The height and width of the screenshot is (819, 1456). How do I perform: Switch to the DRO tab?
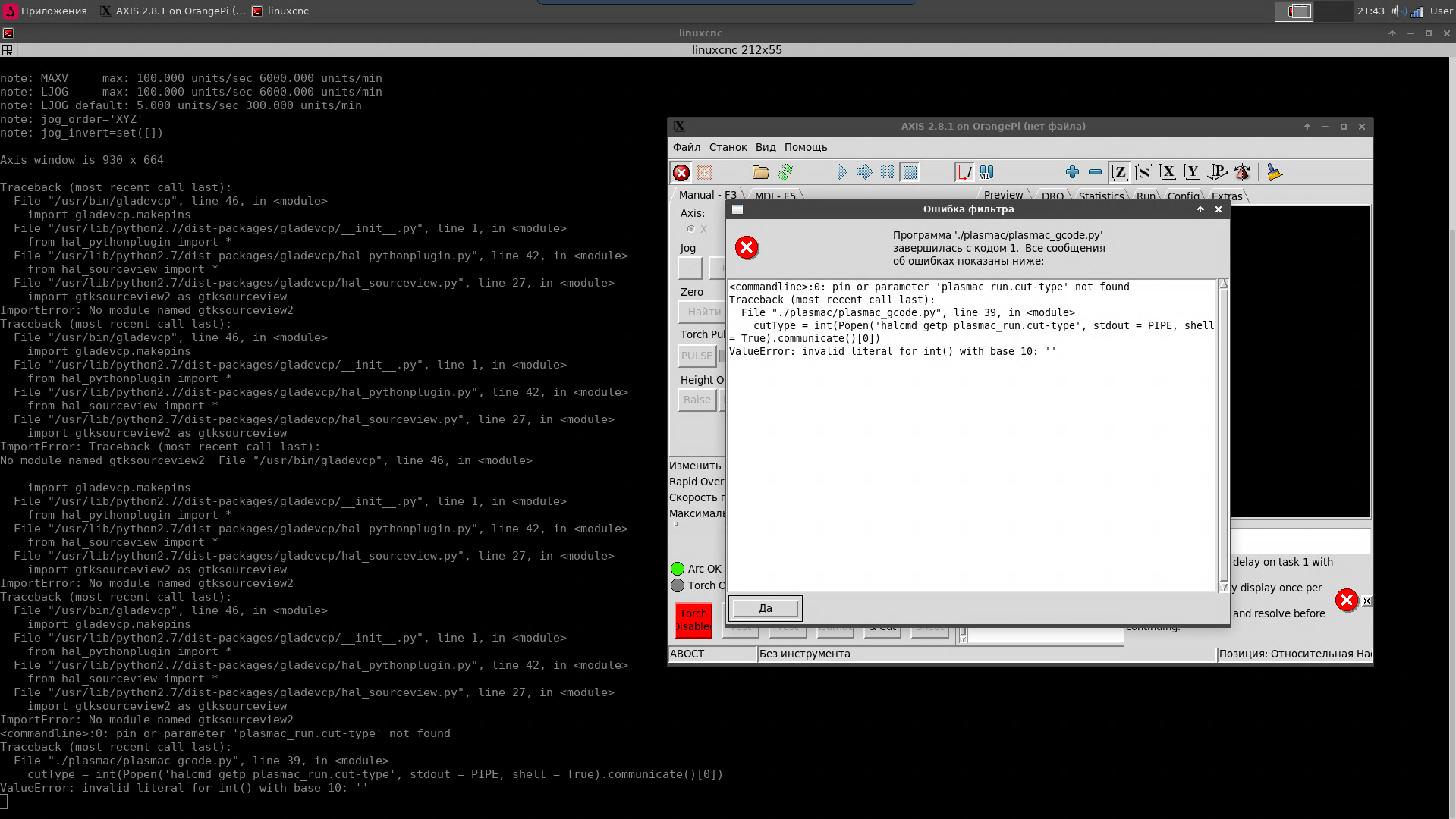coord(1052,196)
